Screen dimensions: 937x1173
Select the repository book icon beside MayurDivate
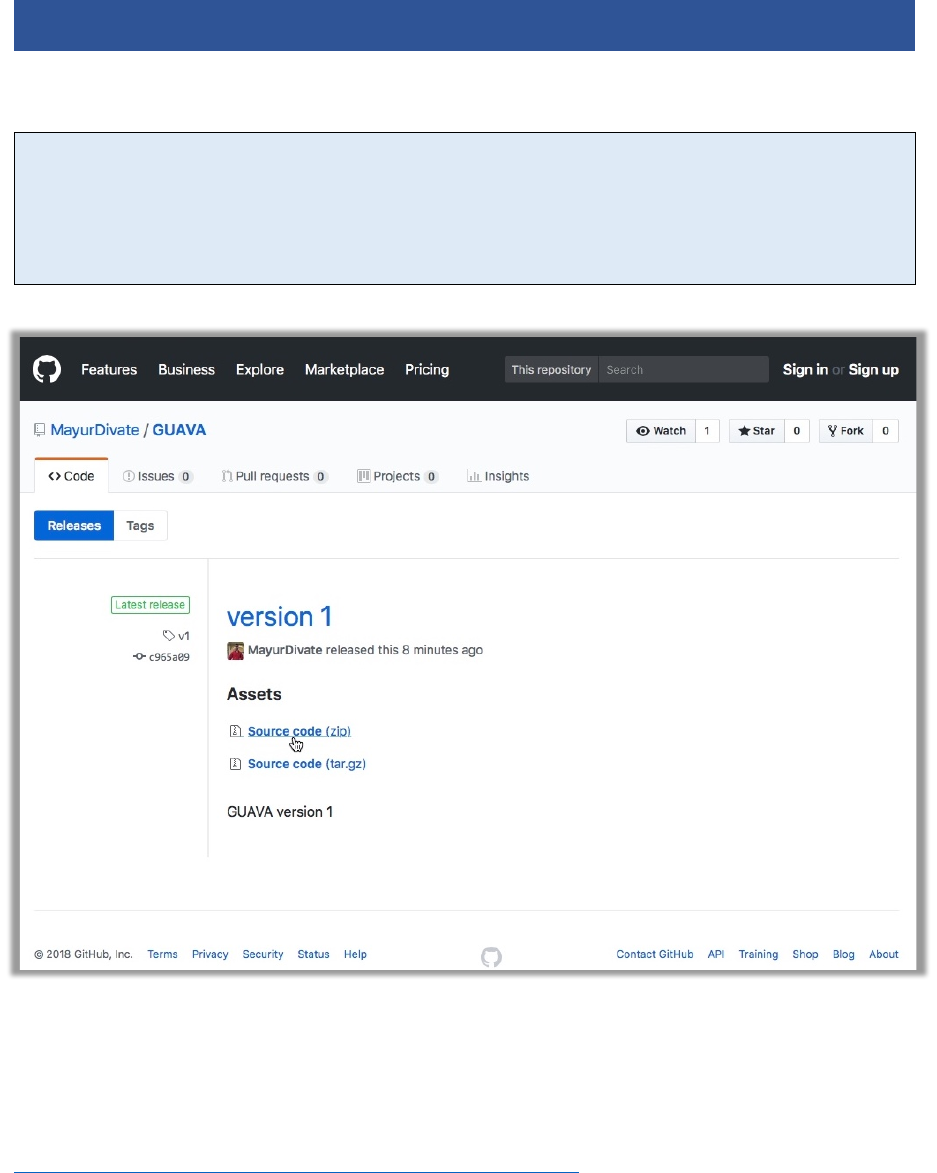pyautogui.click(x=40, y=430)
